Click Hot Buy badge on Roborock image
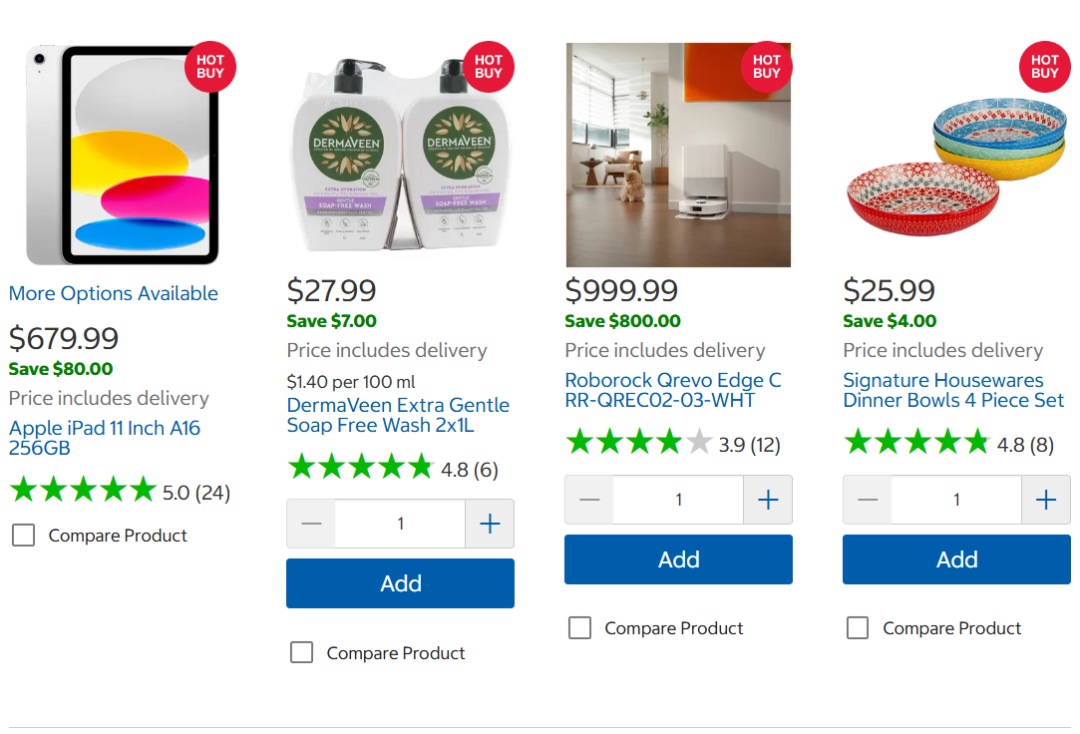Viewport: 1080px width, 734px height. [766, 67]
